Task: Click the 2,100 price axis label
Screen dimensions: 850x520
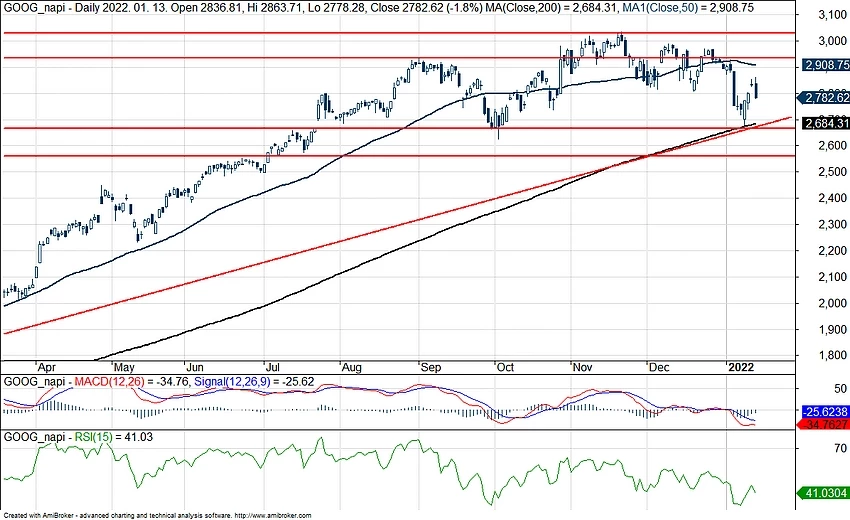Action: (832, 277)
